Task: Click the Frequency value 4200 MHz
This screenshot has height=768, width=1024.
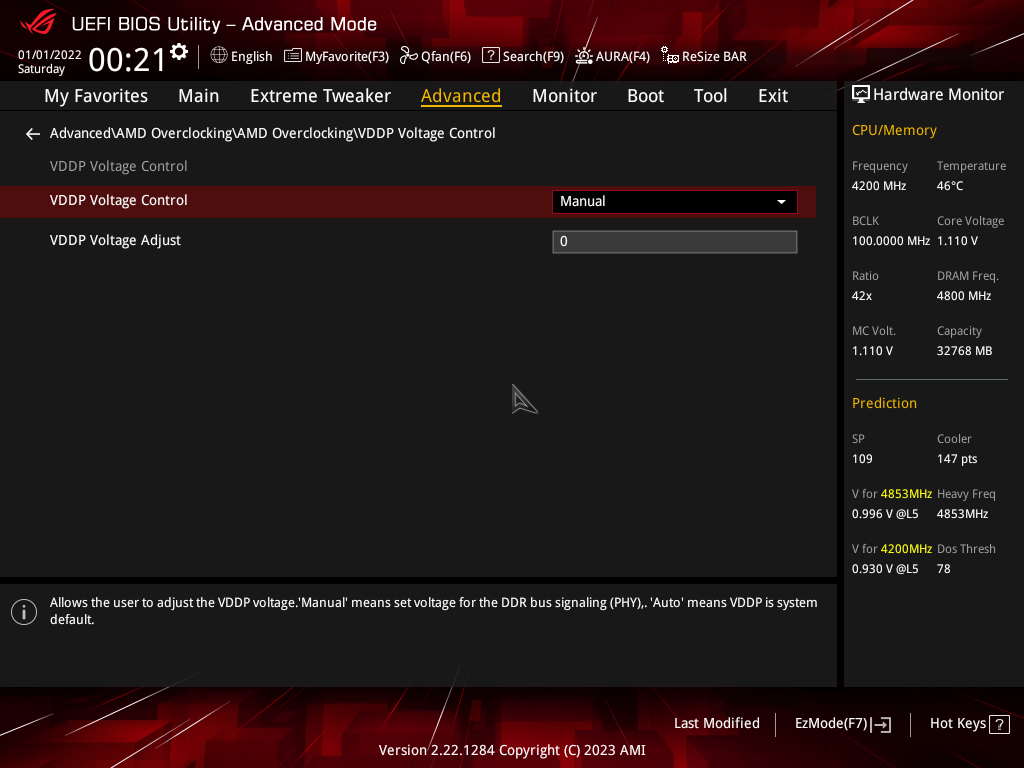Action: coord(878,186)
